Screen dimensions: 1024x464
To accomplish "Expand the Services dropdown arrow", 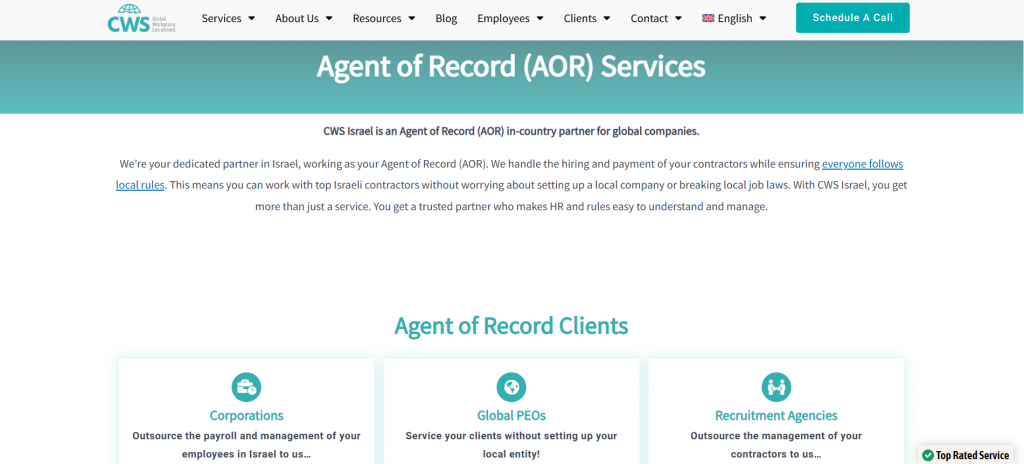I will [x=251, y=18].
